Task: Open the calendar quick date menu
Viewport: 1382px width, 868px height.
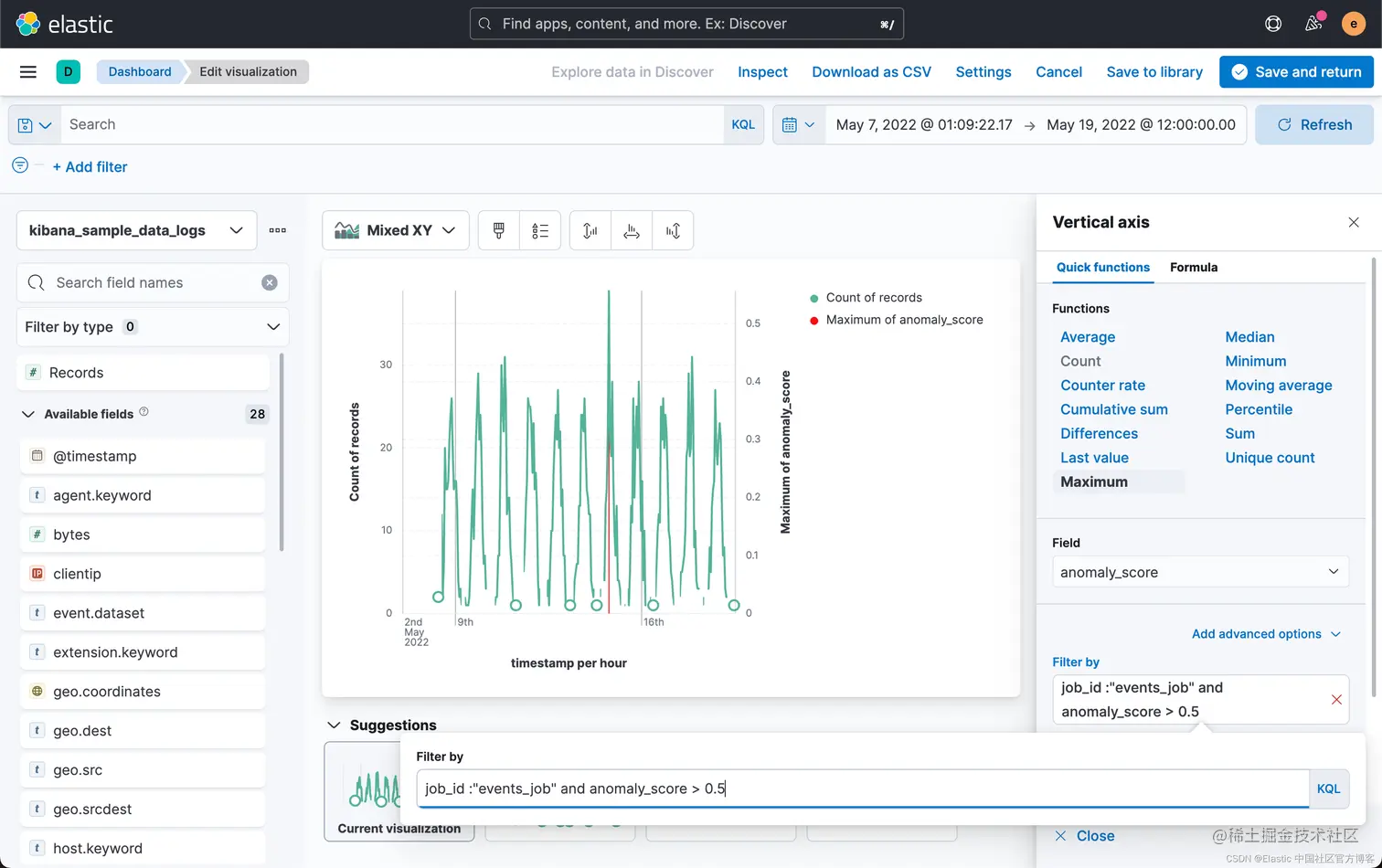Action: tap(798, 124)
